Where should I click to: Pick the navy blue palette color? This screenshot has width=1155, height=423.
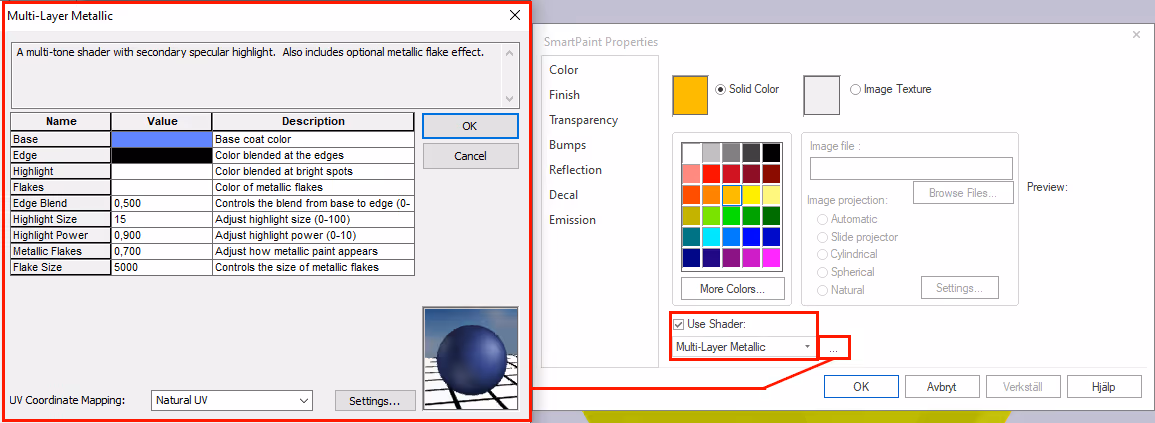pyautogui.click(x=691, y=257)
